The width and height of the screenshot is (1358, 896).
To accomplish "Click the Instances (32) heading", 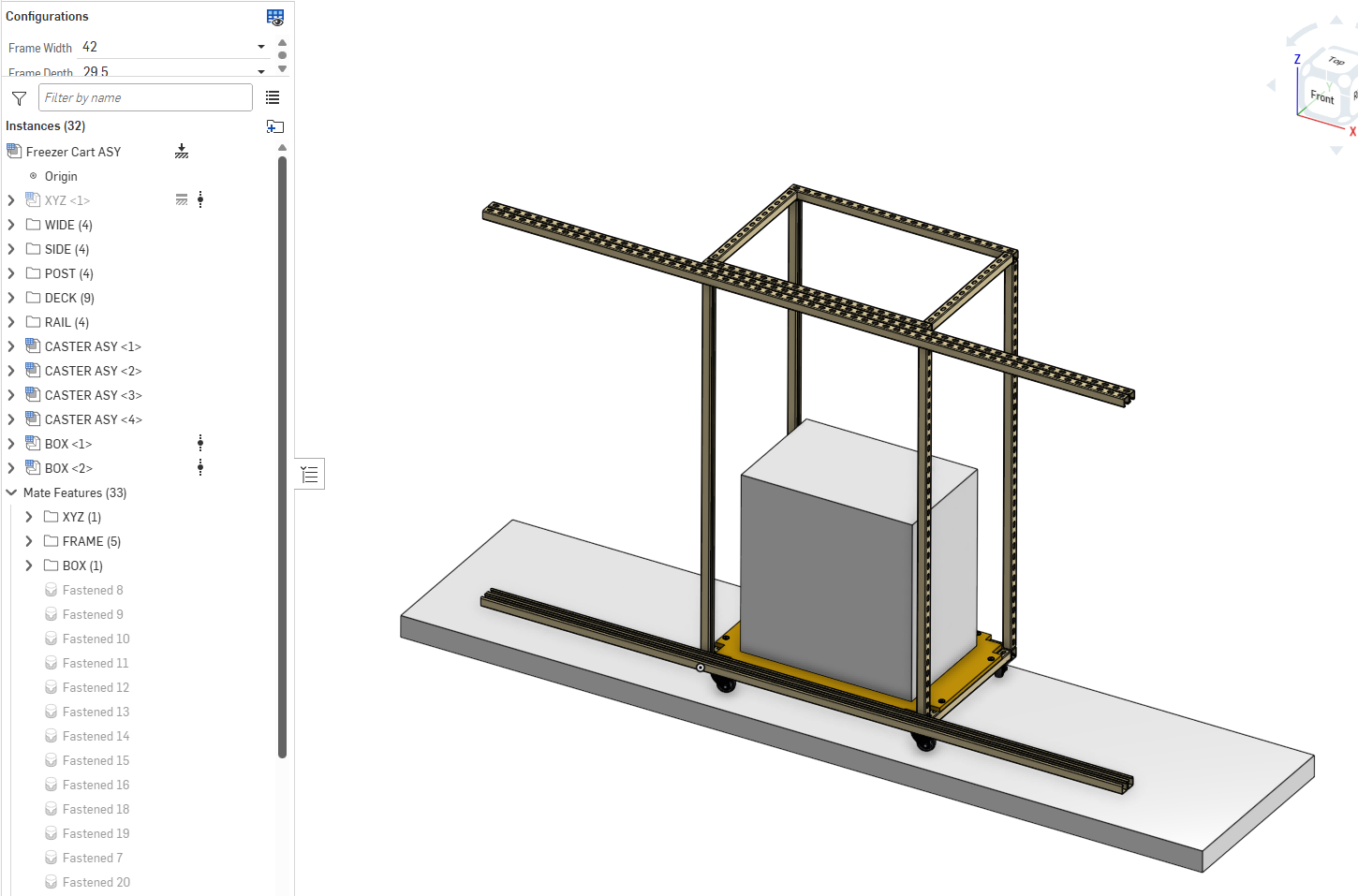I will pyautogui.click(x=45, y=125).
